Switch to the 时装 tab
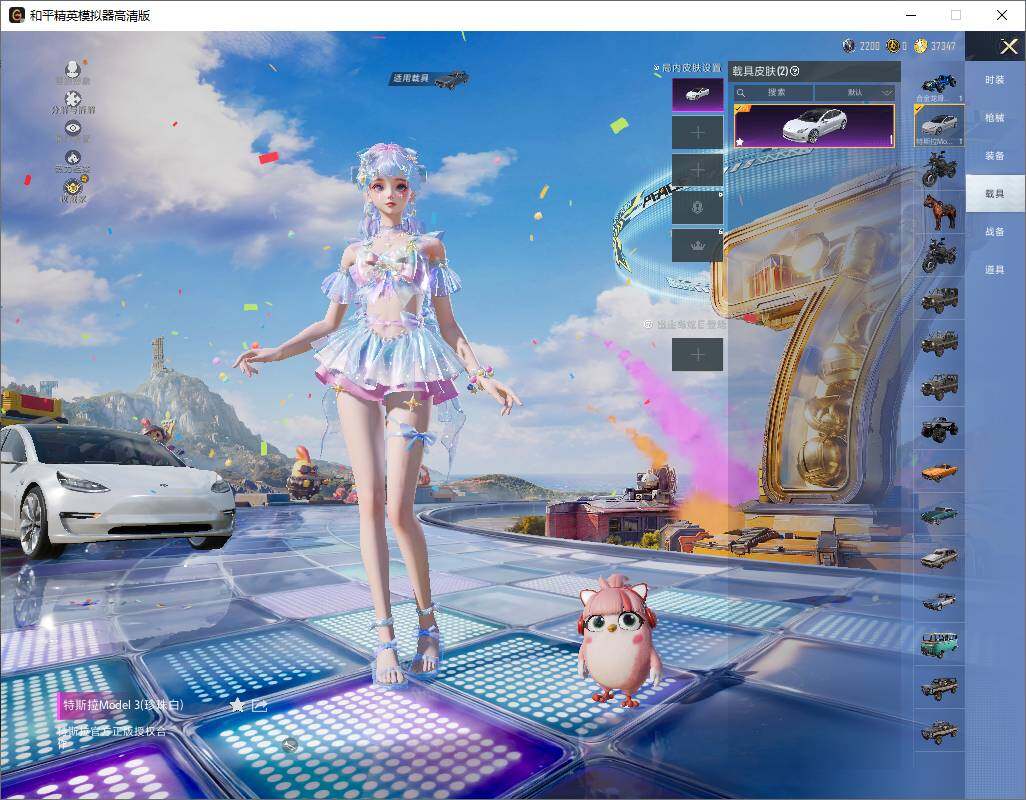Viewport: 1026px width, 800px height. point(995,80)
